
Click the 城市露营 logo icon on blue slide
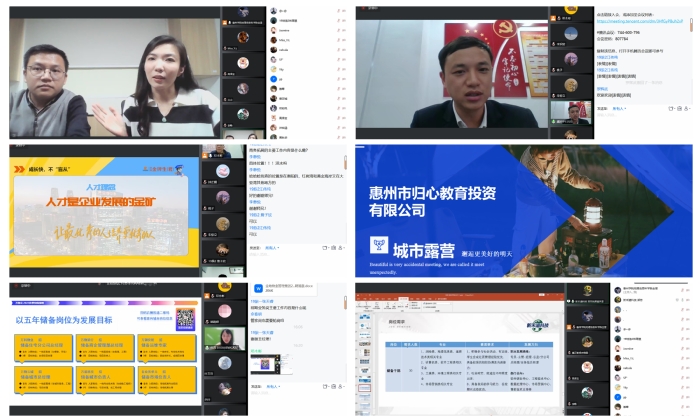(380, 244)
